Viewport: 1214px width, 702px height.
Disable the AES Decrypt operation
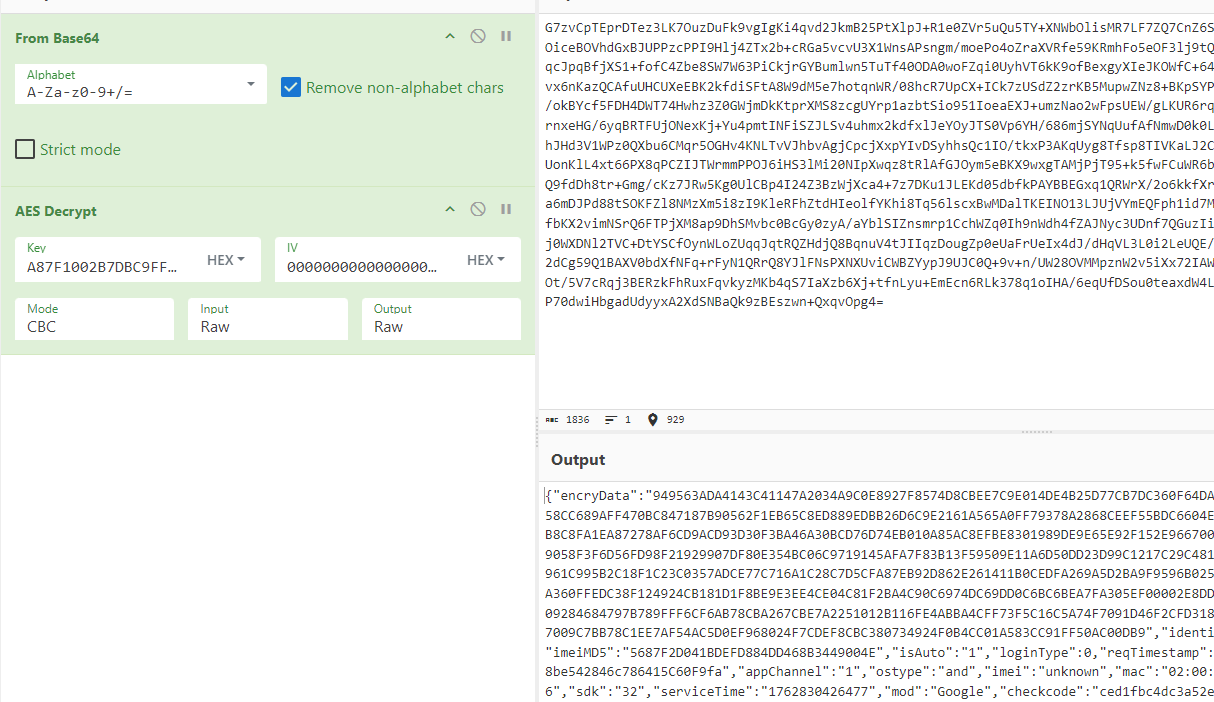(x=478, y=210)
